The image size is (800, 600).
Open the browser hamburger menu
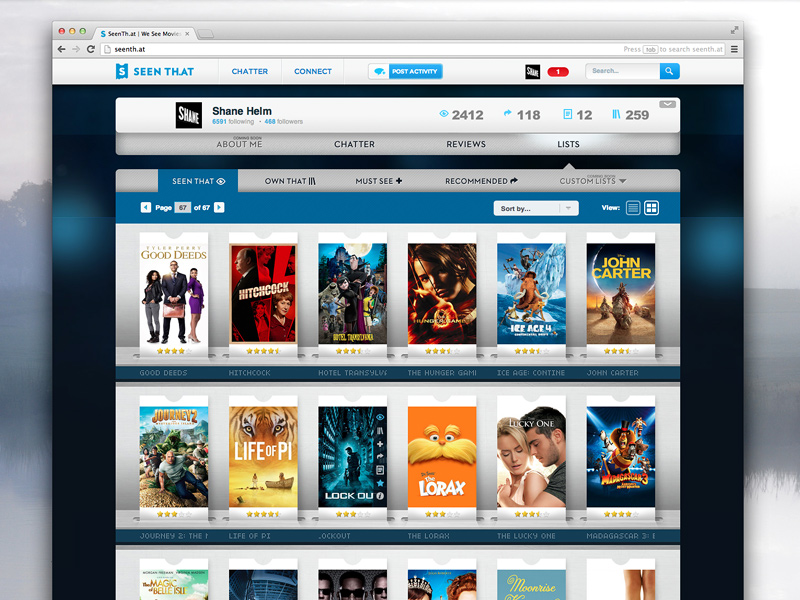pyautogui.click(x=734, y=49)
